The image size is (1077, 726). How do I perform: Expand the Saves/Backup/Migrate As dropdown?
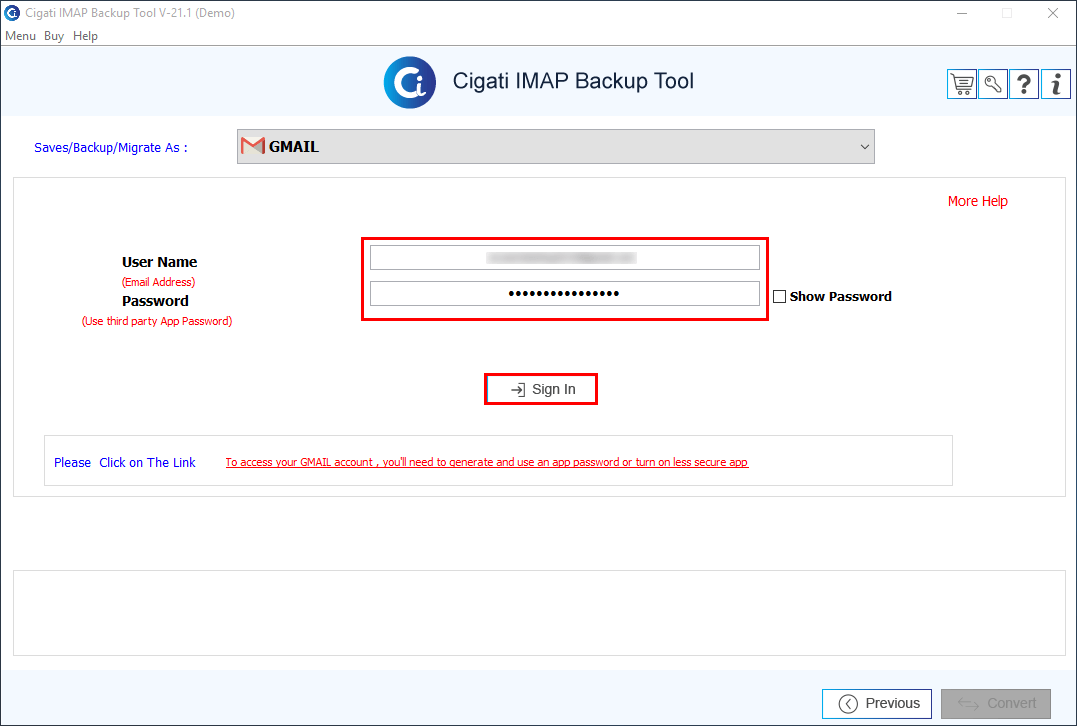pyautogui.click(x=556, y=146)
